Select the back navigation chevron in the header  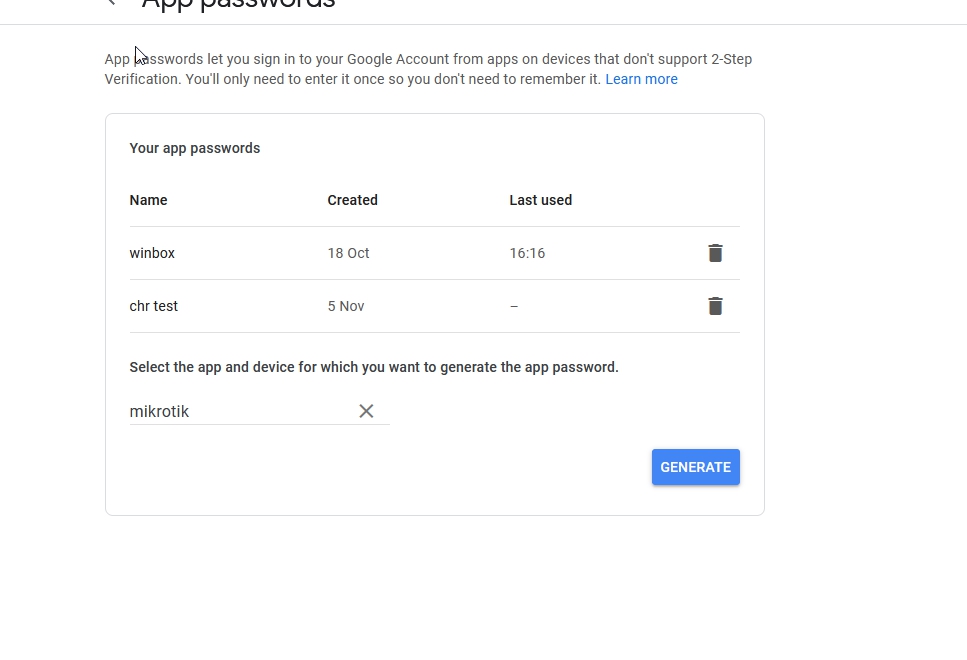(x=110, y=4)
